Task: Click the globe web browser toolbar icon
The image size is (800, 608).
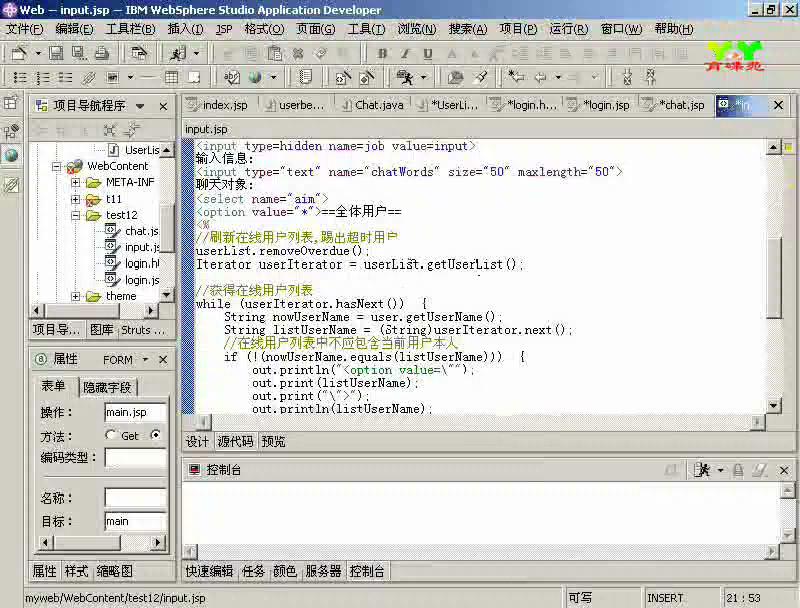Action: (255, 78)
